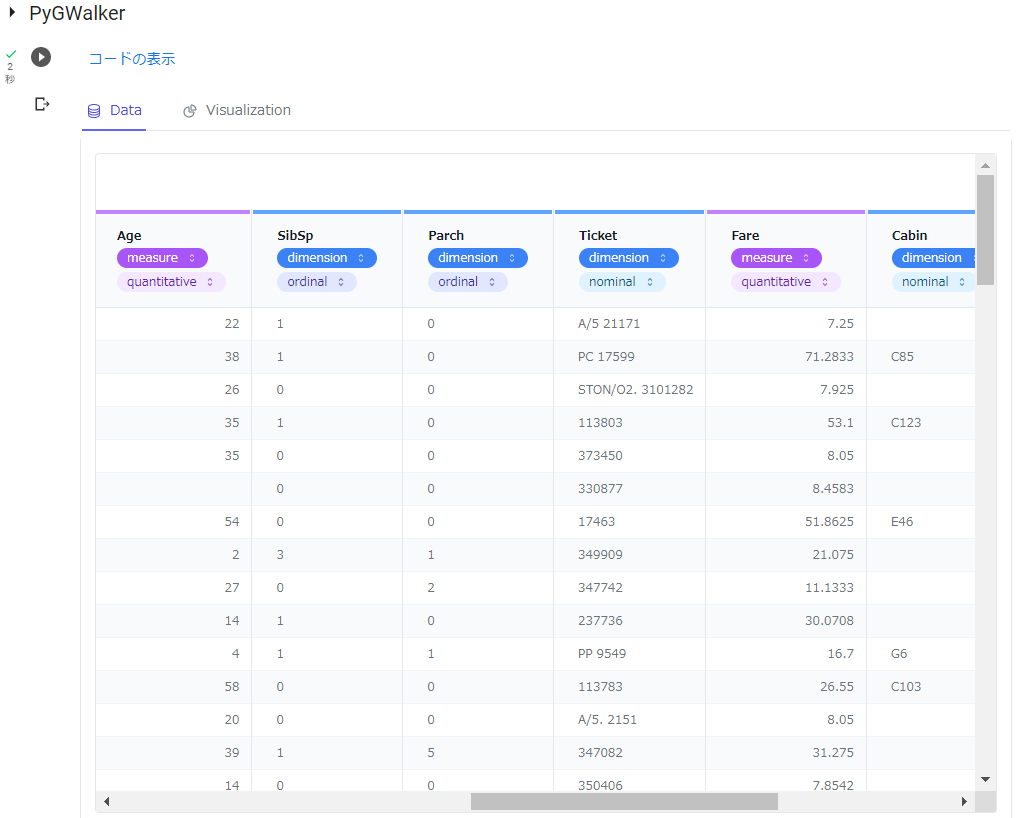This screenshot has width=1026, height=818.
Task: Click the horizontal scrollbar right arrow
Action: (x=964, y=802)
